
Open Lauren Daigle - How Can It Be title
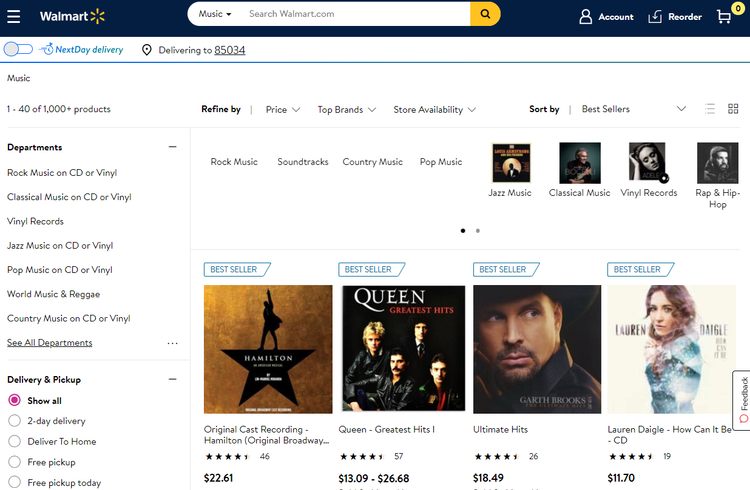pos(670,435)
